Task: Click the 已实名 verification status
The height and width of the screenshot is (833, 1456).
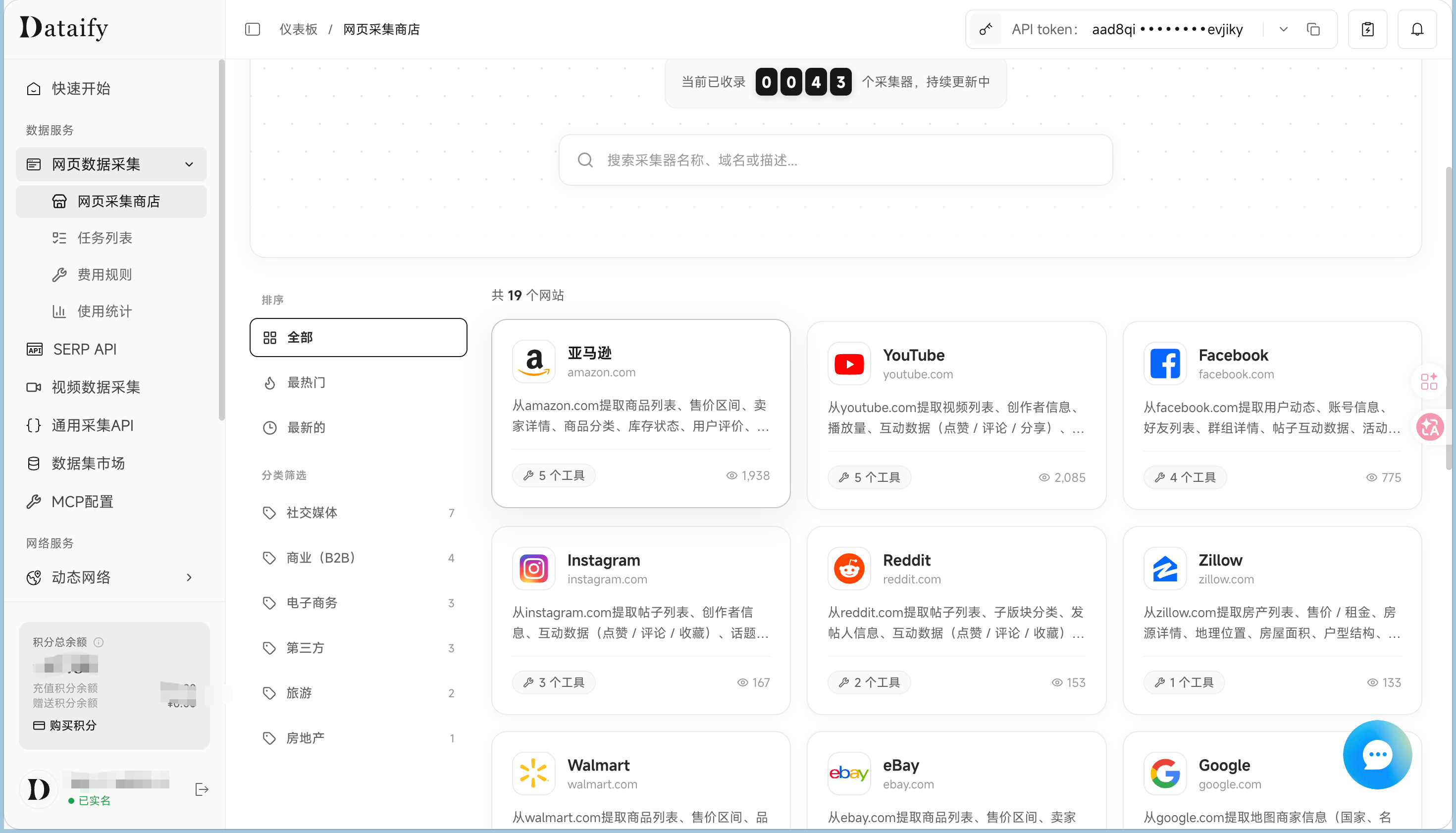Action: tap(89, 801)
